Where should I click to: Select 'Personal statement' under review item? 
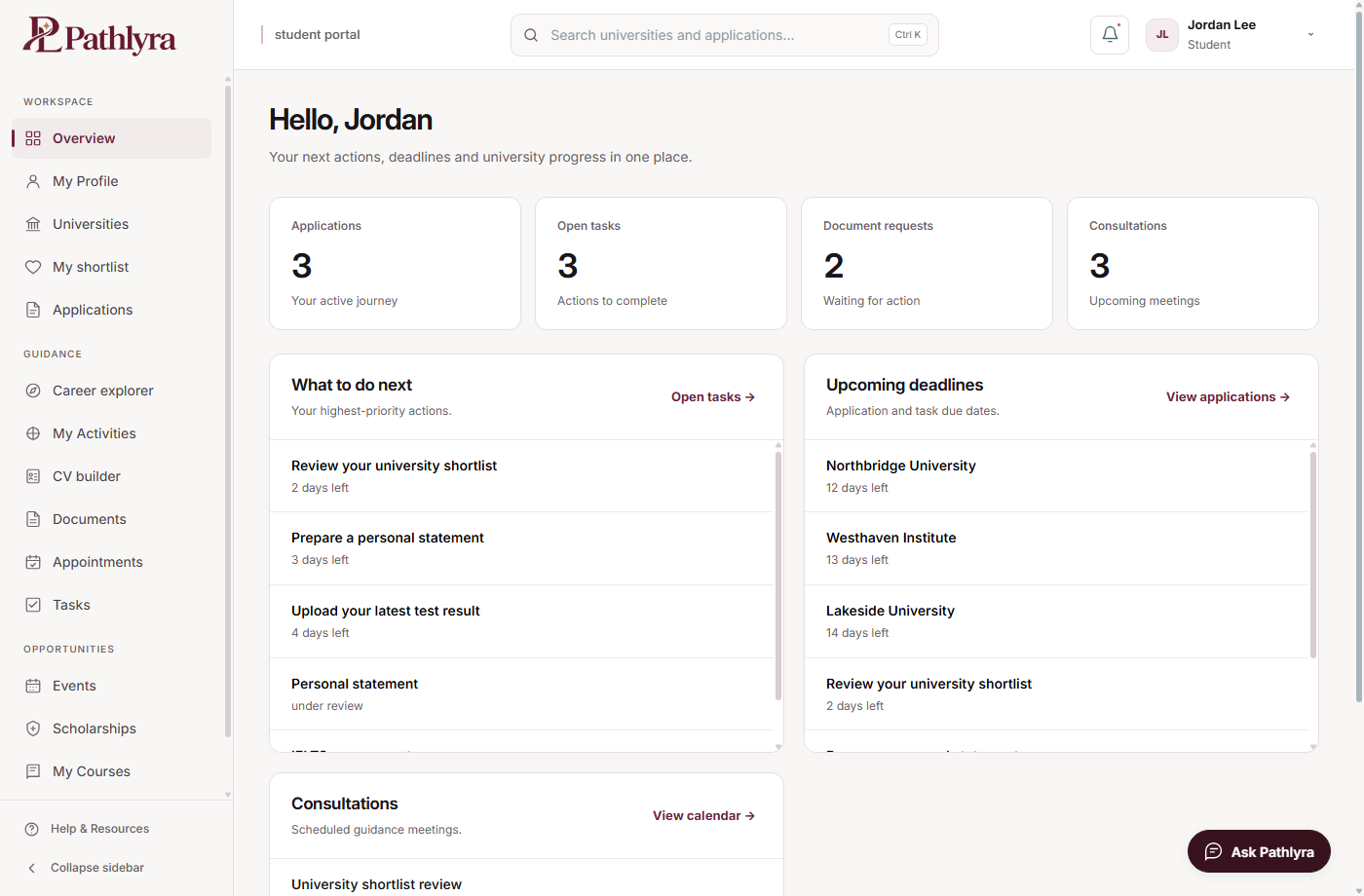coord(521,694)
